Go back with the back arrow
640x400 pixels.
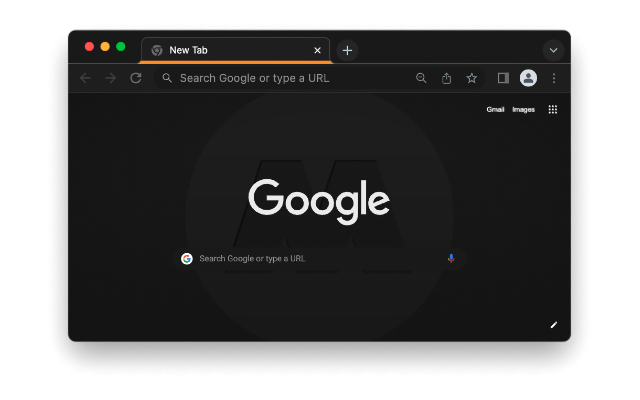(x=85, y=78)
